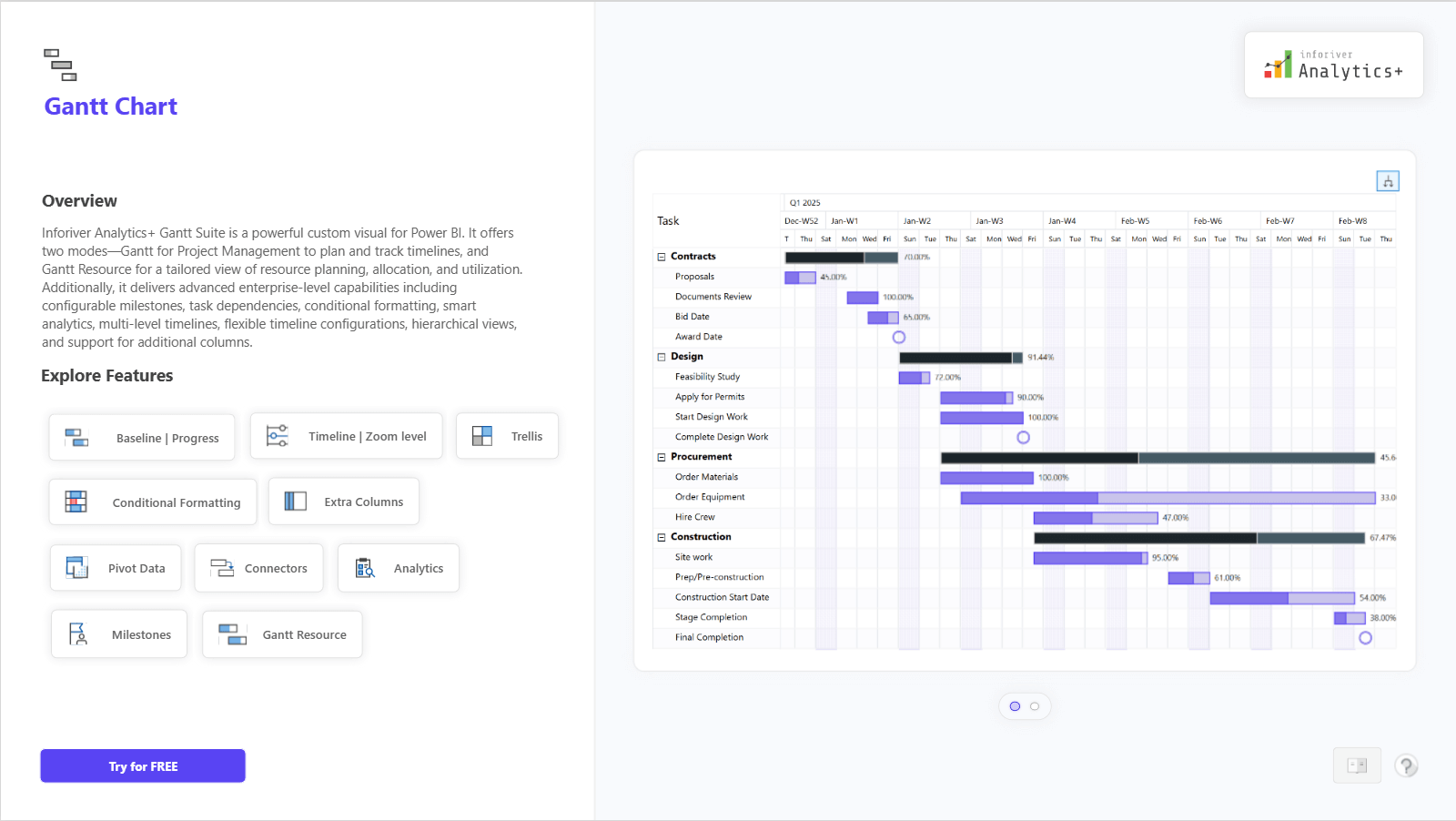Click the Order Equipment progress bar
Viewport: 1456px width, 821px height.
(1167, 498)
